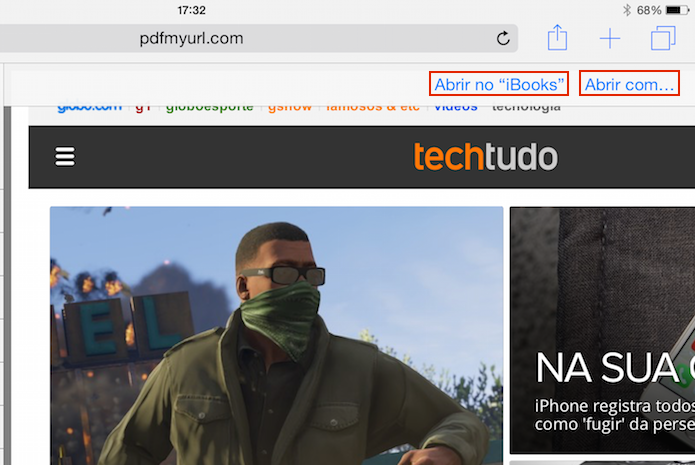Show all open tabs icon

pos(663,38)
